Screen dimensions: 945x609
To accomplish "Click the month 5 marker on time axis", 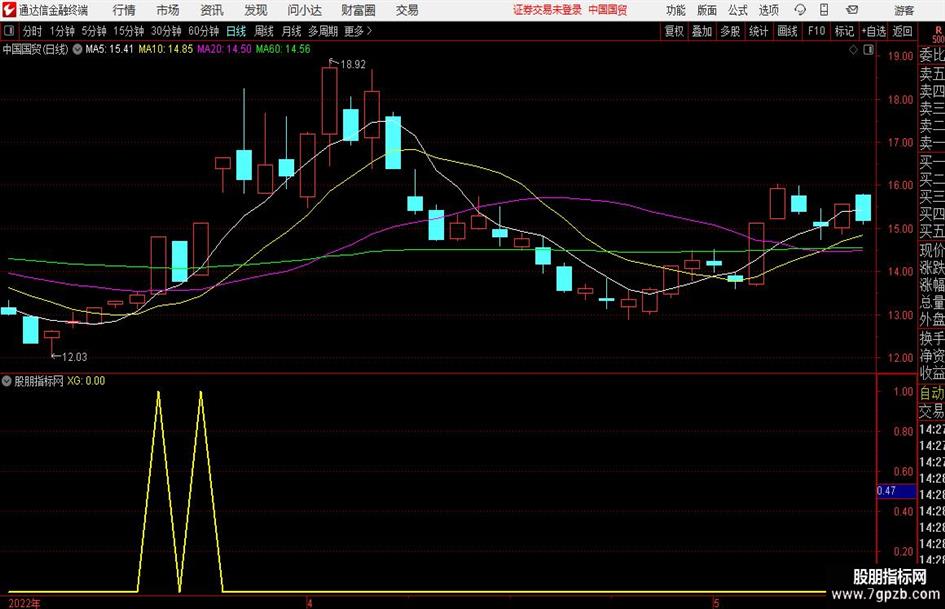I will (716, 604).
